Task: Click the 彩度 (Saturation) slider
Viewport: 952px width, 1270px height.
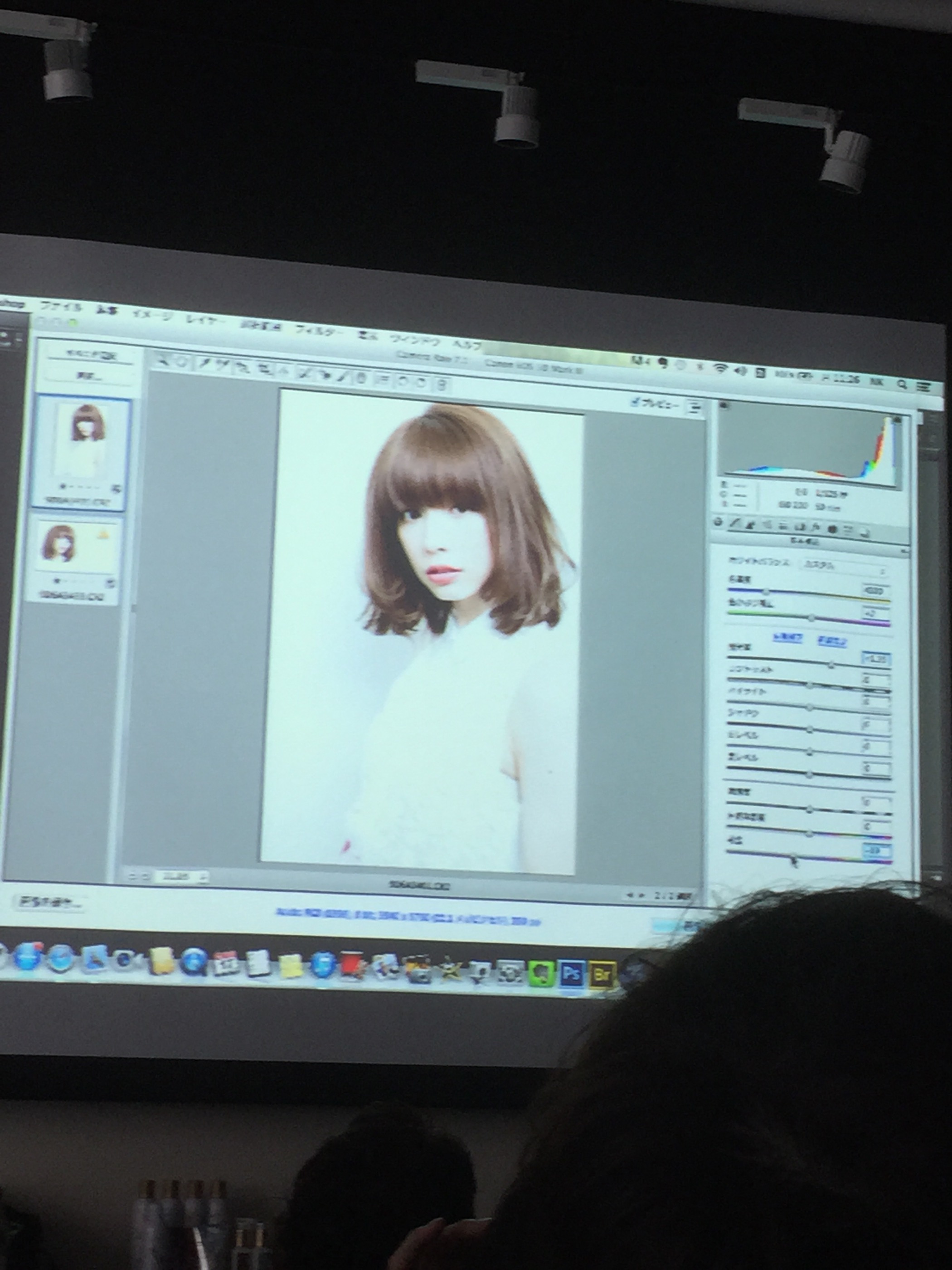Action: click(809, 857)
